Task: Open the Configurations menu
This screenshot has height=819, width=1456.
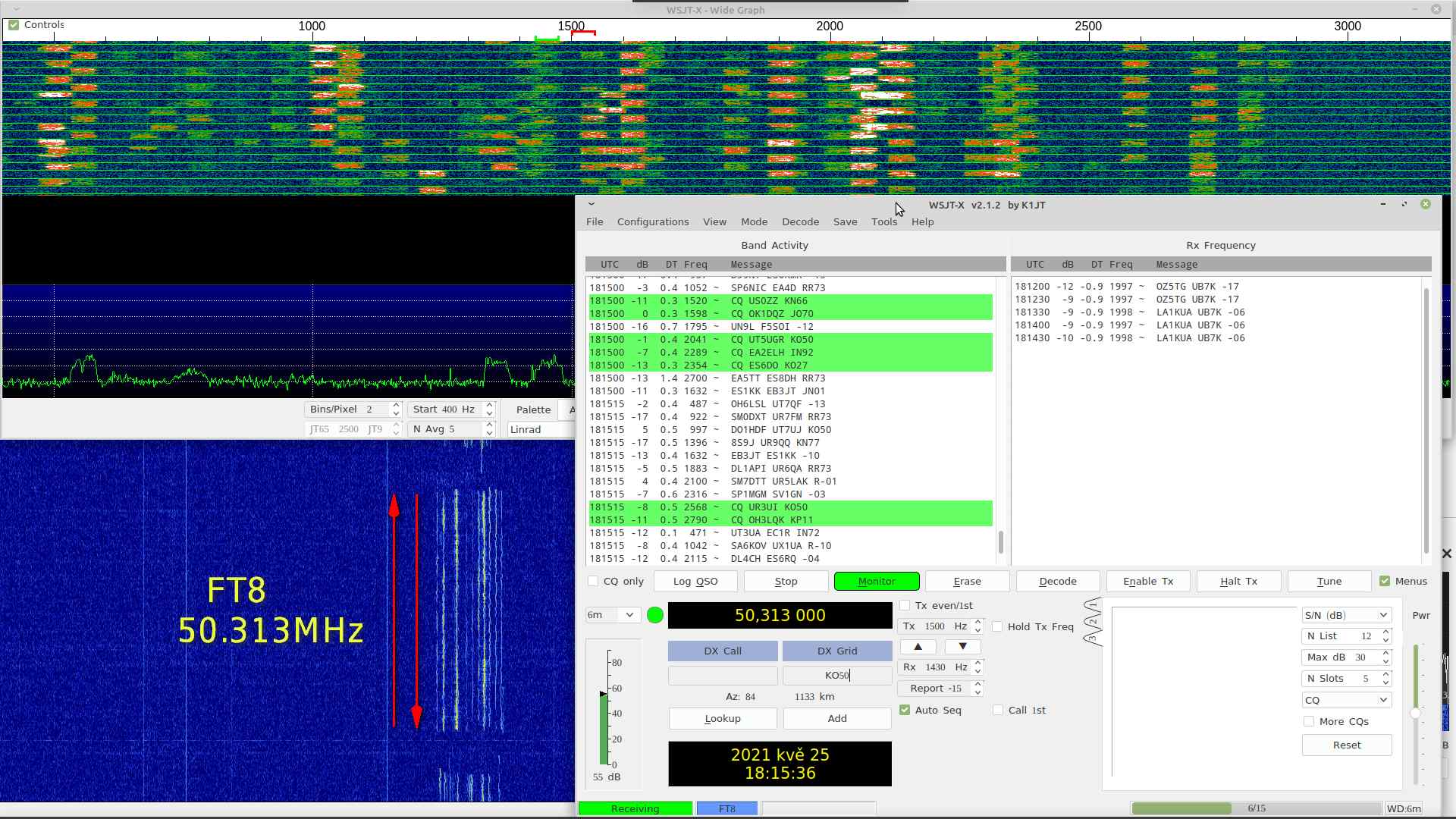Action: click(x=652, y=221)
